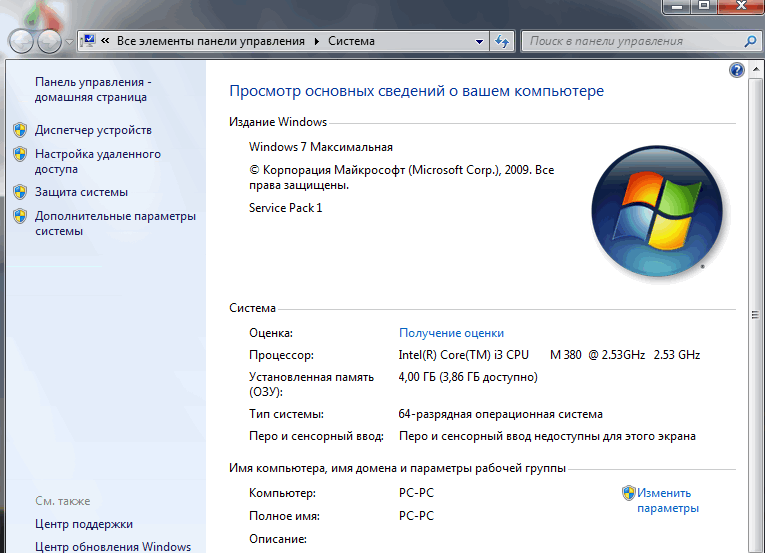Select 'Система' breadcrumb in address bar
Image resolution: width=765 pixels, height=553 pixels.
350,41
